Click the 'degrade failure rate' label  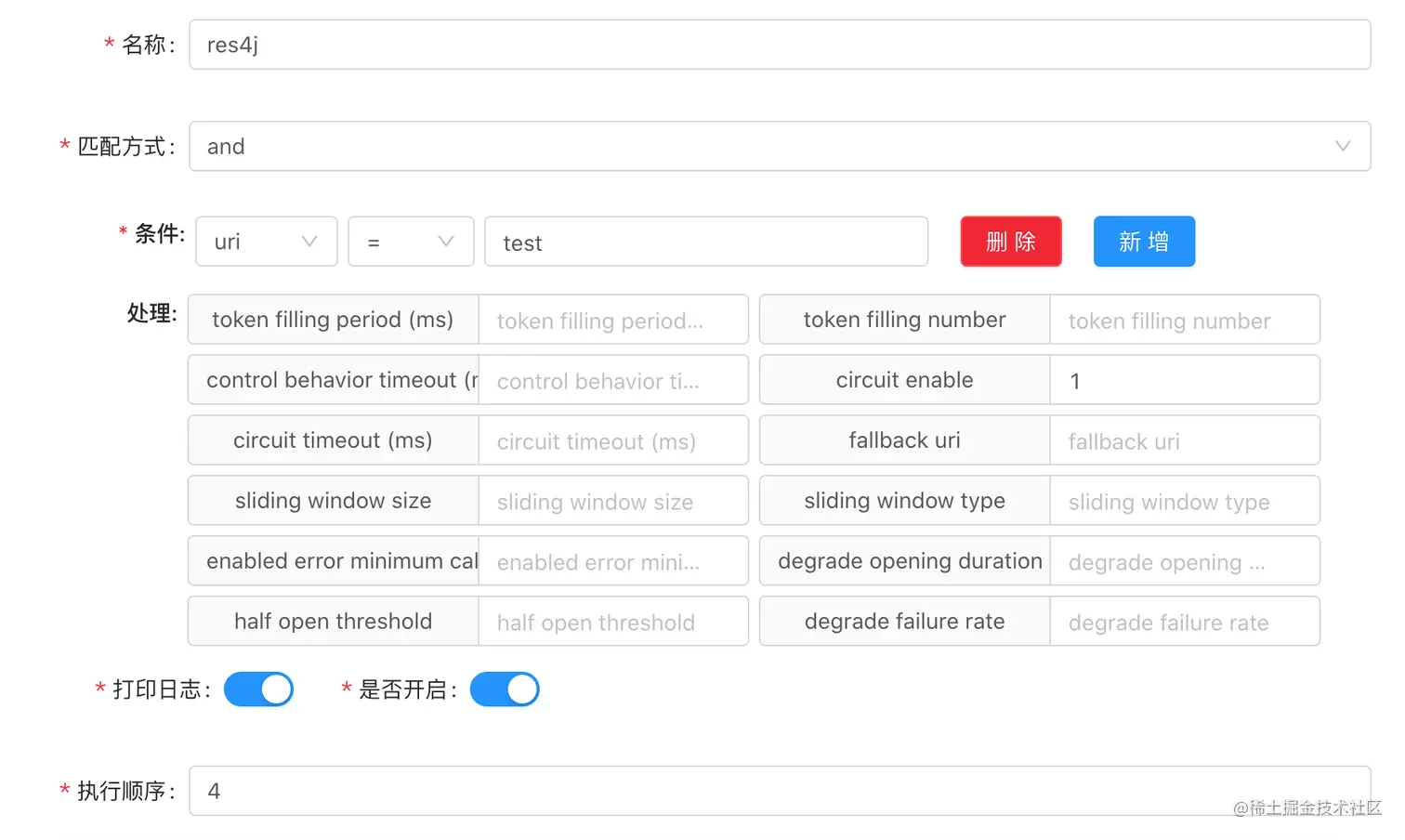point(904,622)
